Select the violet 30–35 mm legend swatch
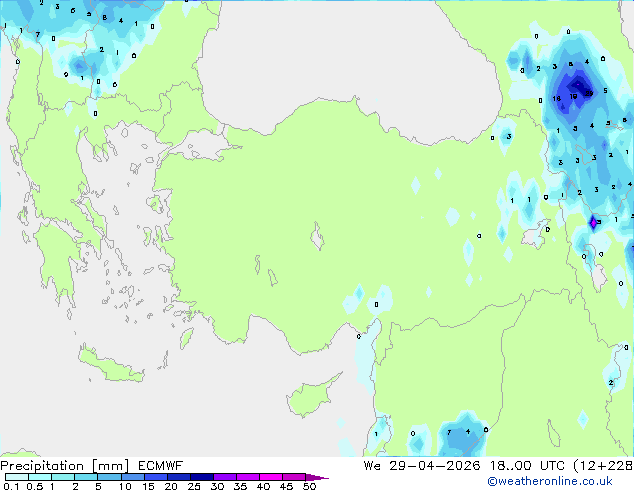 225,477
